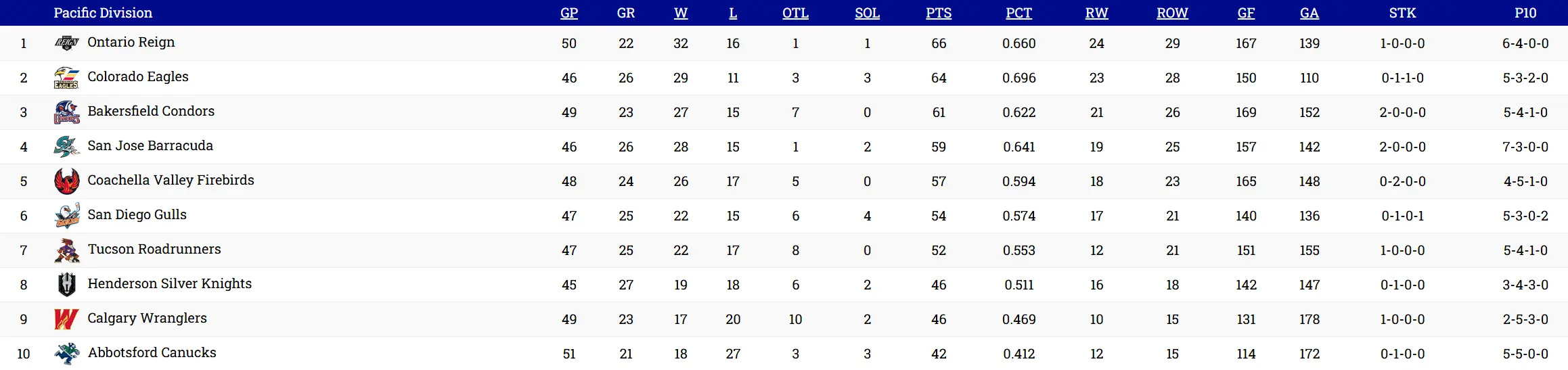The height and width of the screenshot is (370, 1568).
Task: Click the Henderson Silver Knights logo
Action: (x=66, y=285)
